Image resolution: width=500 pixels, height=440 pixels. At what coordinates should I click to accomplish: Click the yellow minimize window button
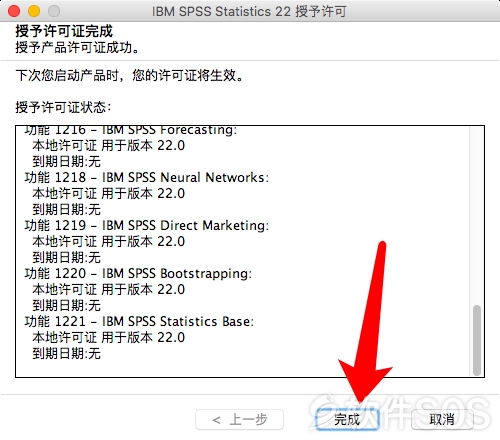tap(34, 11)
